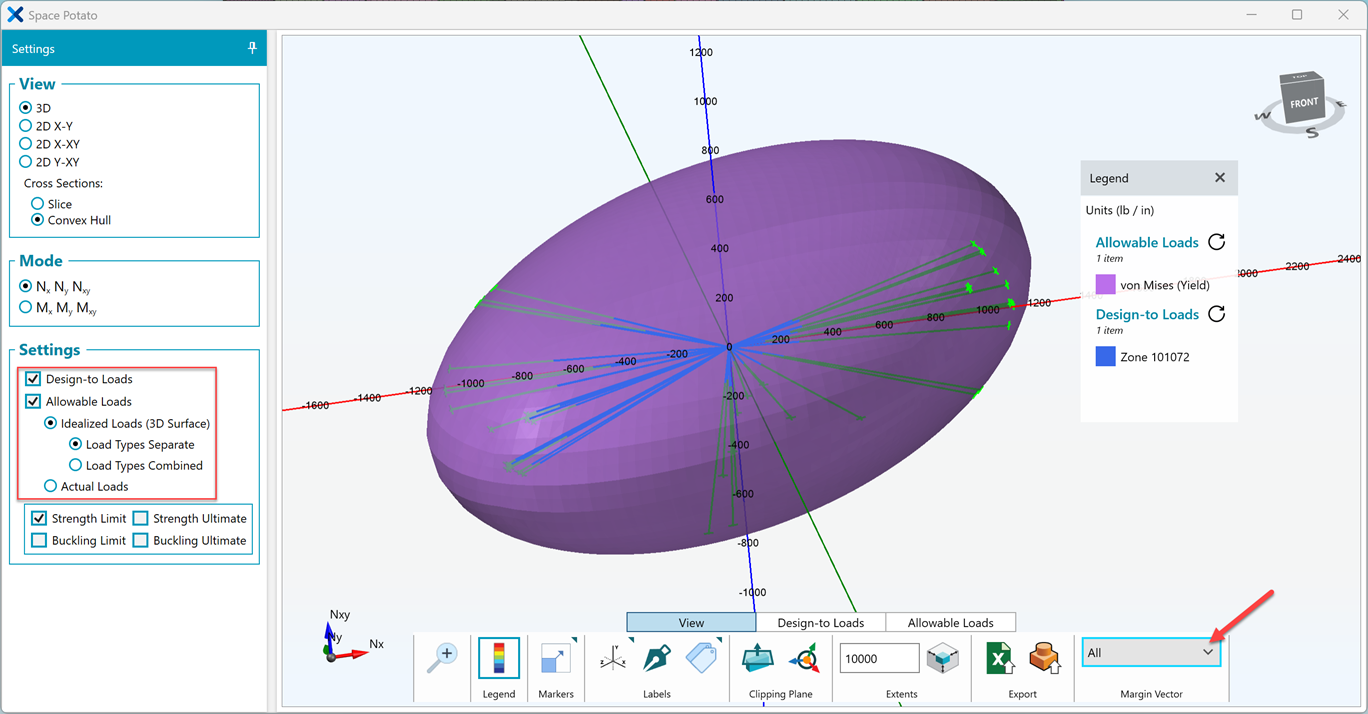The image size is (1368, 714).
Task: Enable the Buckling Limit checkbox
Action: 39,540
